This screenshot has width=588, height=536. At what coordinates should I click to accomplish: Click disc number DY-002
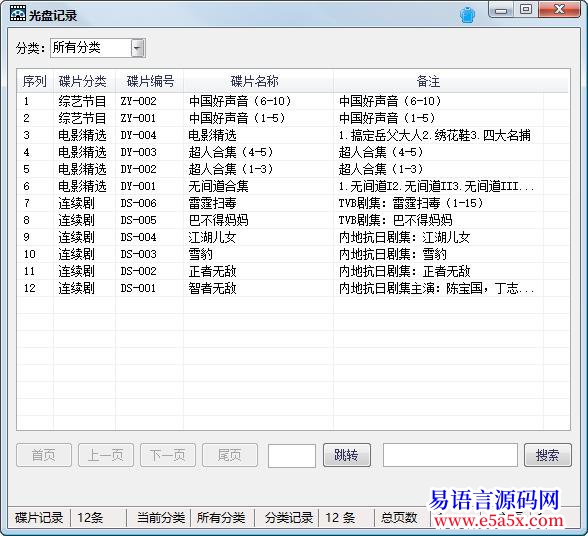(138, 169)
